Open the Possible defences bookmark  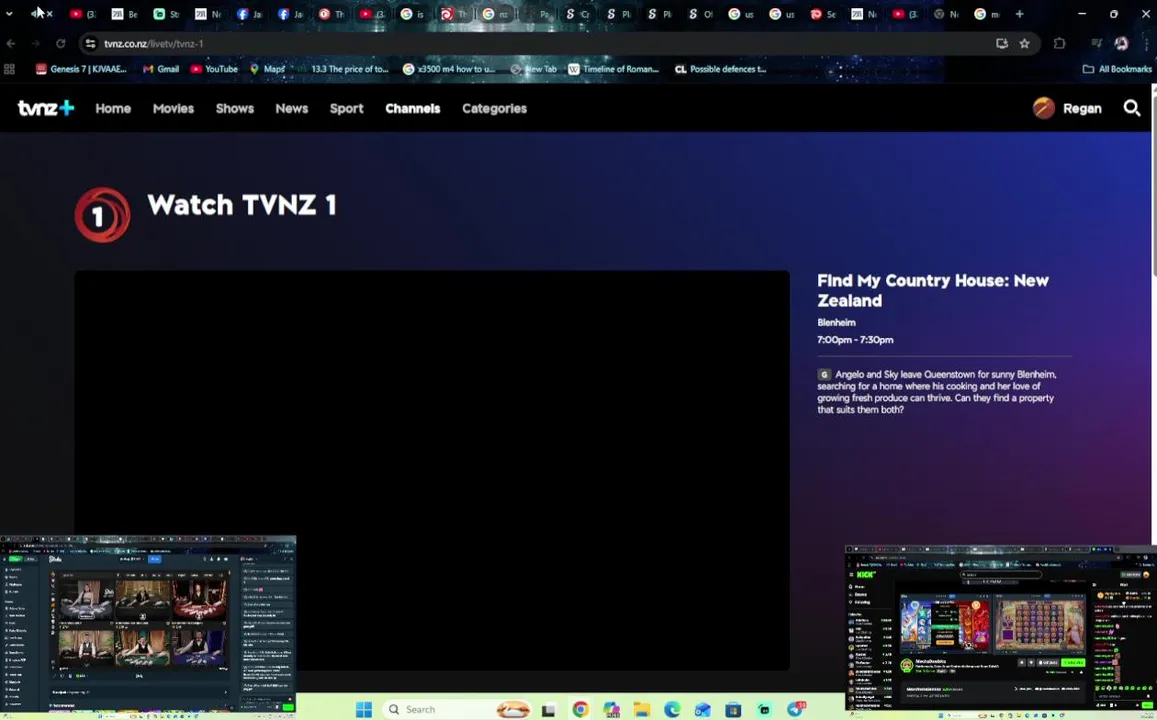(x=720, y=69)
